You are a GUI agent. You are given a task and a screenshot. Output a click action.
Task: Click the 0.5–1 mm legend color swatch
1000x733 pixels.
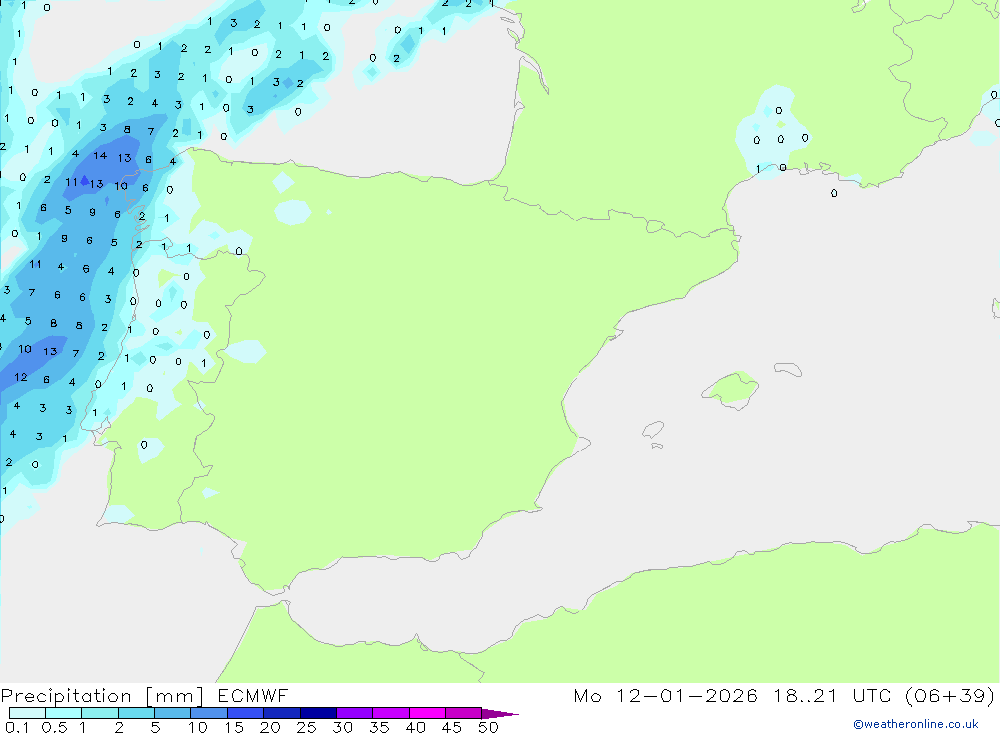click(64, 713)
